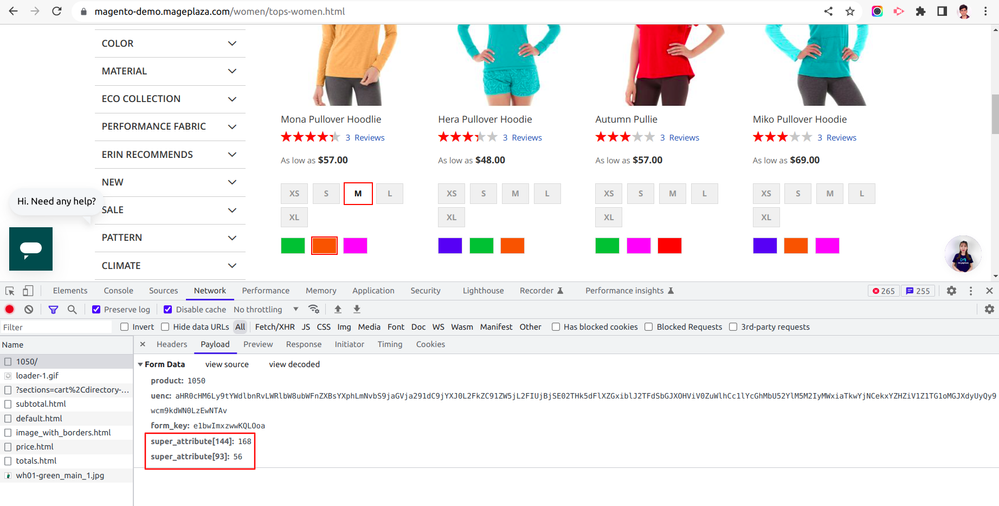This screenshot has width=999, height=506.
Task: Clear the network log
Action: pyautogui.click(x=29, y=310)
